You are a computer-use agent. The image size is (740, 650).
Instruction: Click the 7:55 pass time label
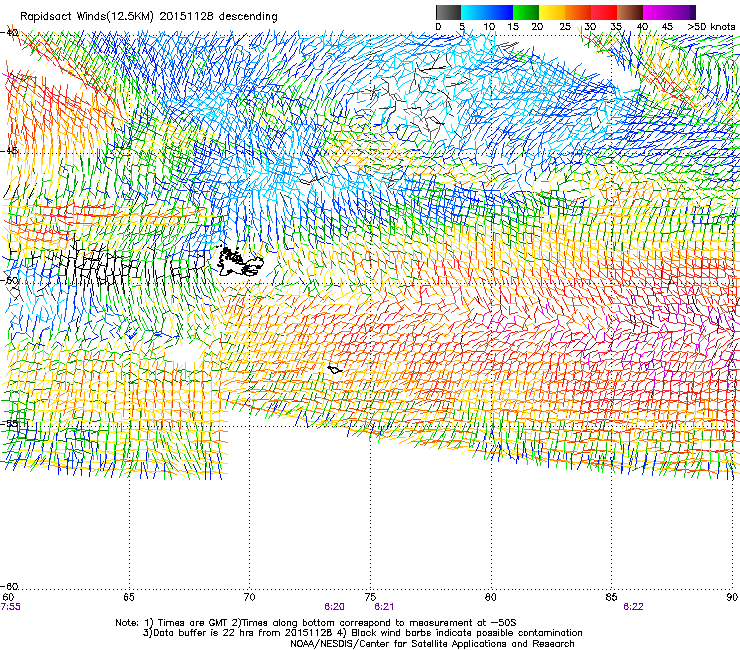(10, 607)
